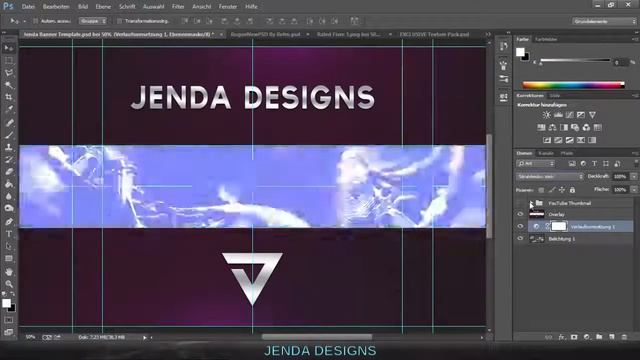640x360 pixels.
Task: Open the Fläche fill dropdown arrow
Action: pyautogui.click(x=633, y=190)
